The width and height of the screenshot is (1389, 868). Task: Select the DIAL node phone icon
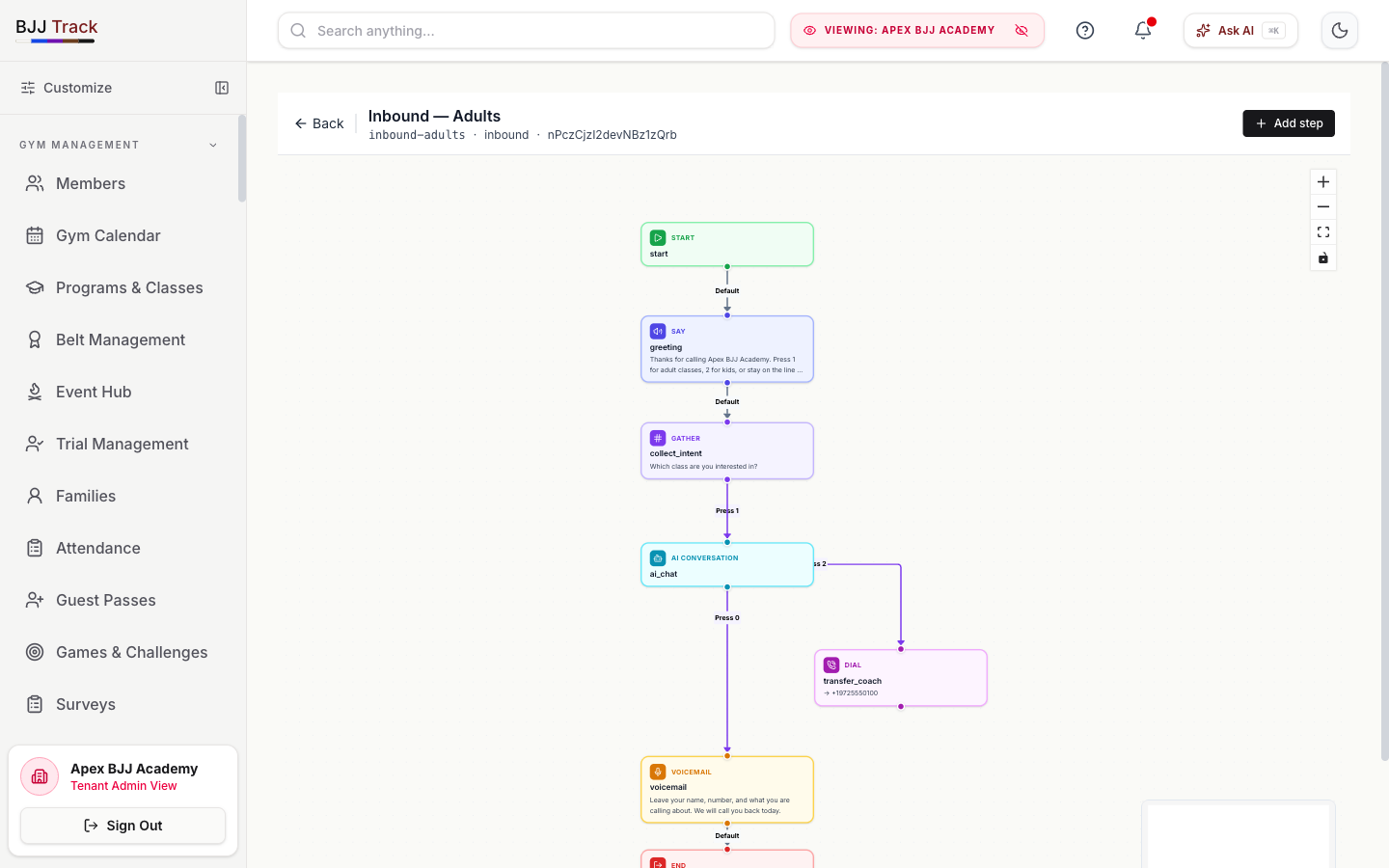[x=831, y=665]
